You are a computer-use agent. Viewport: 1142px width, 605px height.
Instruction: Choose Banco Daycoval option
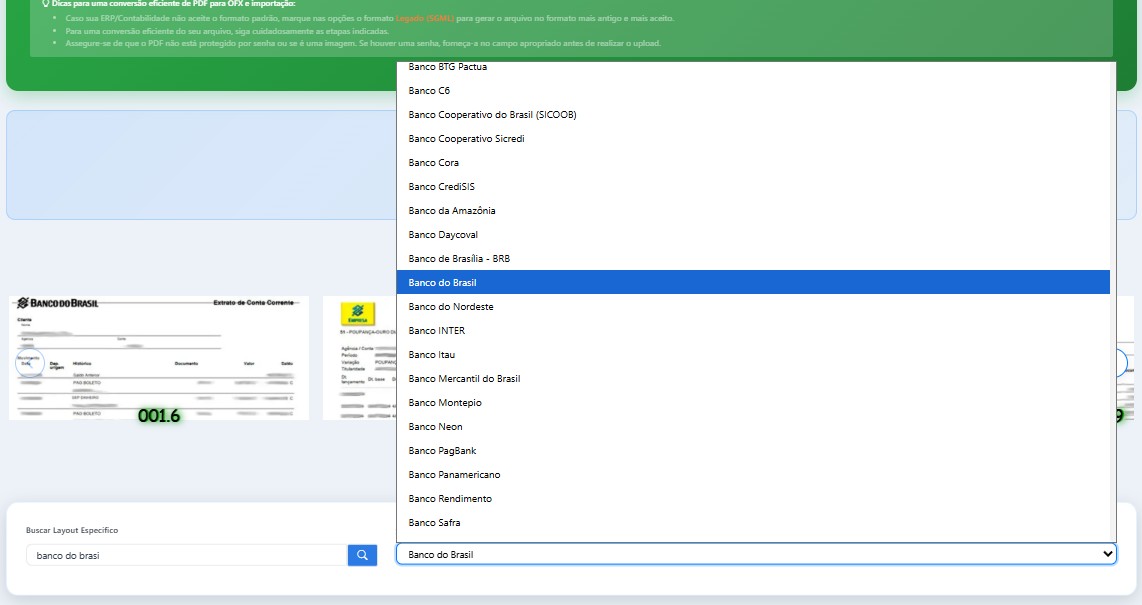(753, 234)
